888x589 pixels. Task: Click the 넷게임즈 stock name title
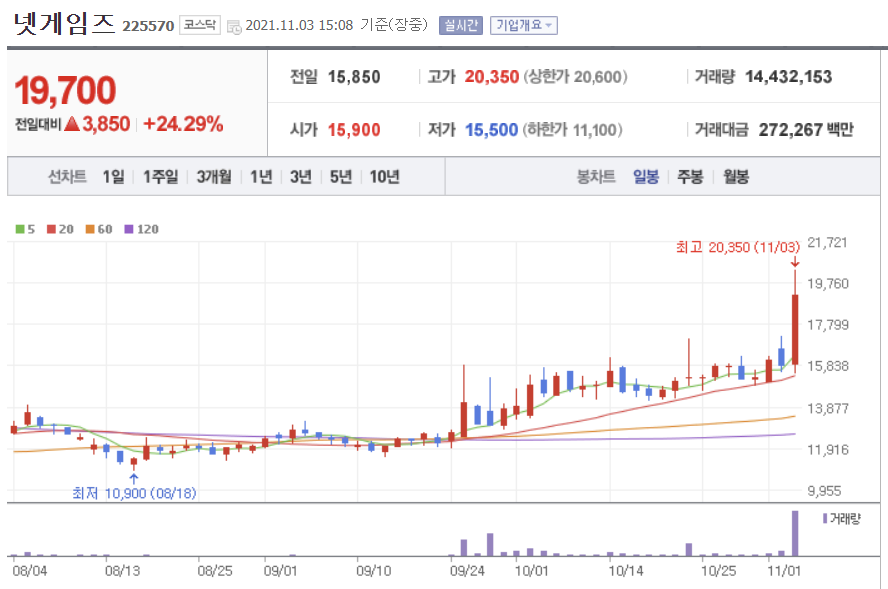(x=64, y=24)
